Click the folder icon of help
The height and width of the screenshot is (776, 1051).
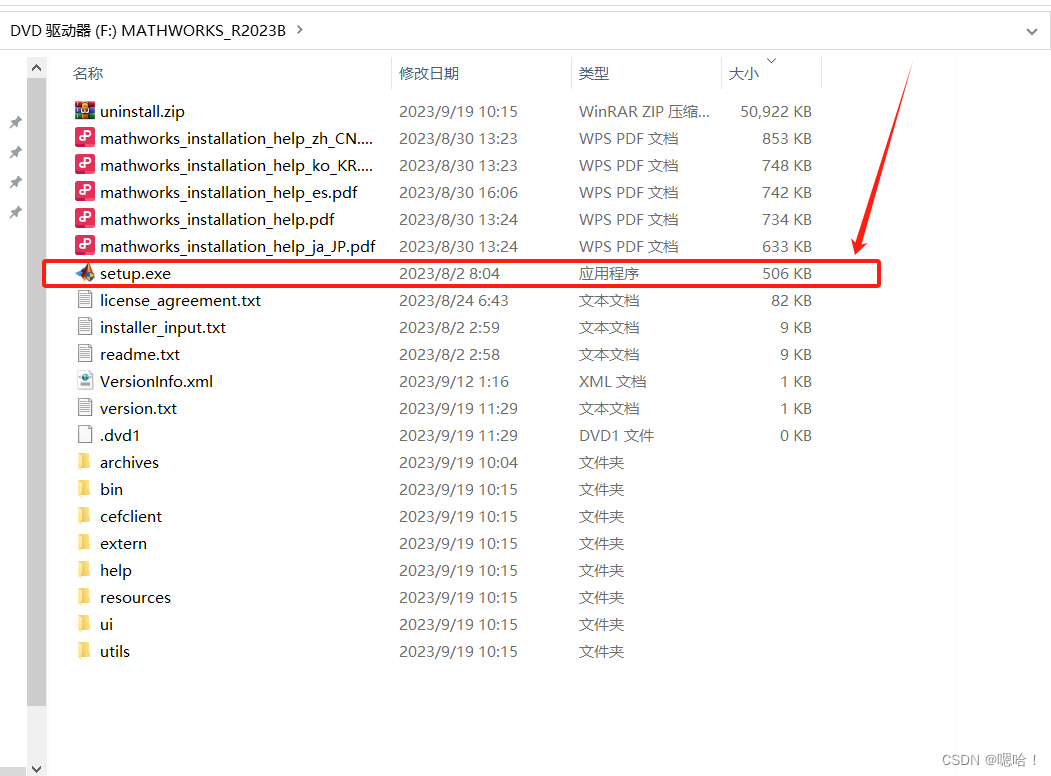click(84, 570)
